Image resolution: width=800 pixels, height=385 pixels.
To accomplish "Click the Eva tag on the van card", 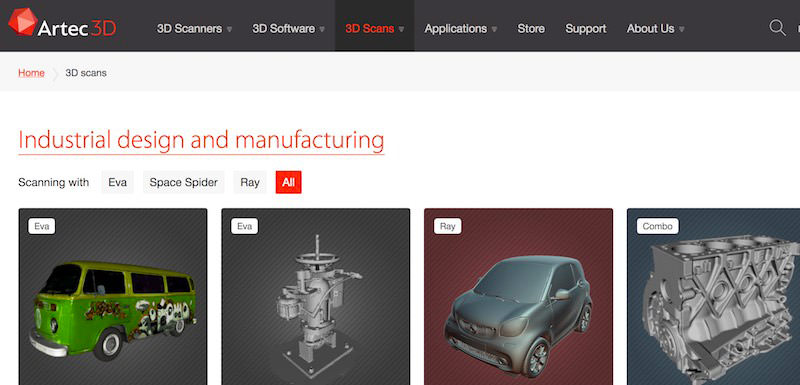I will [x=41, y=226].
